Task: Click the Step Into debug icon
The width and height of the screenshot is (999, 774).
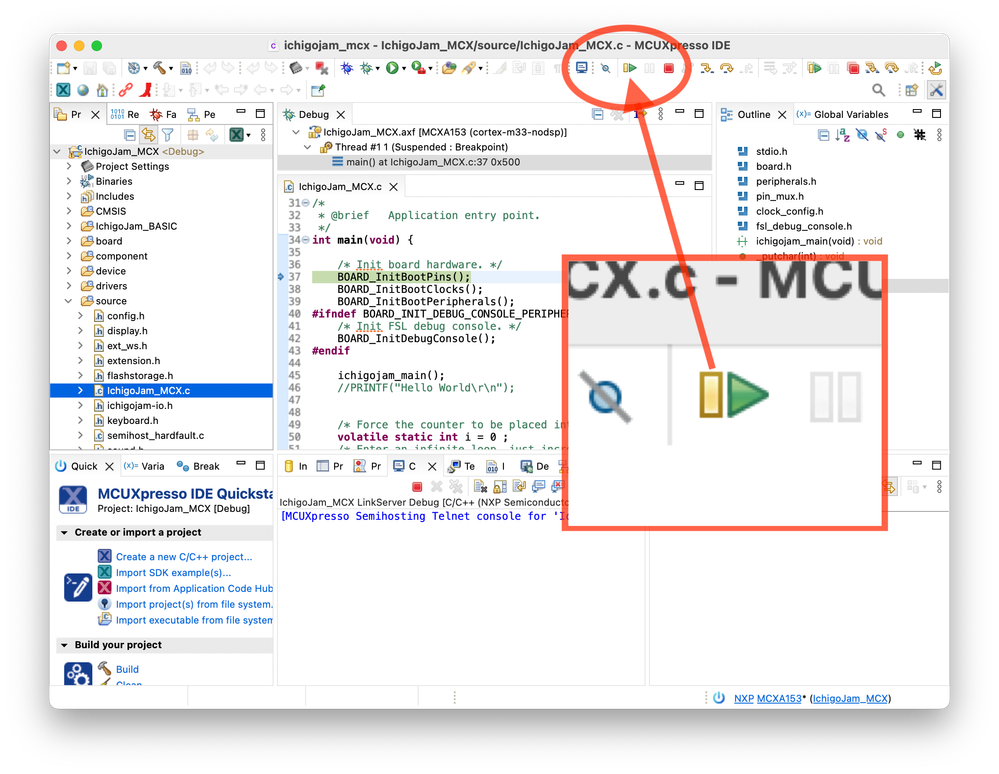Action: tap(707, 68)
